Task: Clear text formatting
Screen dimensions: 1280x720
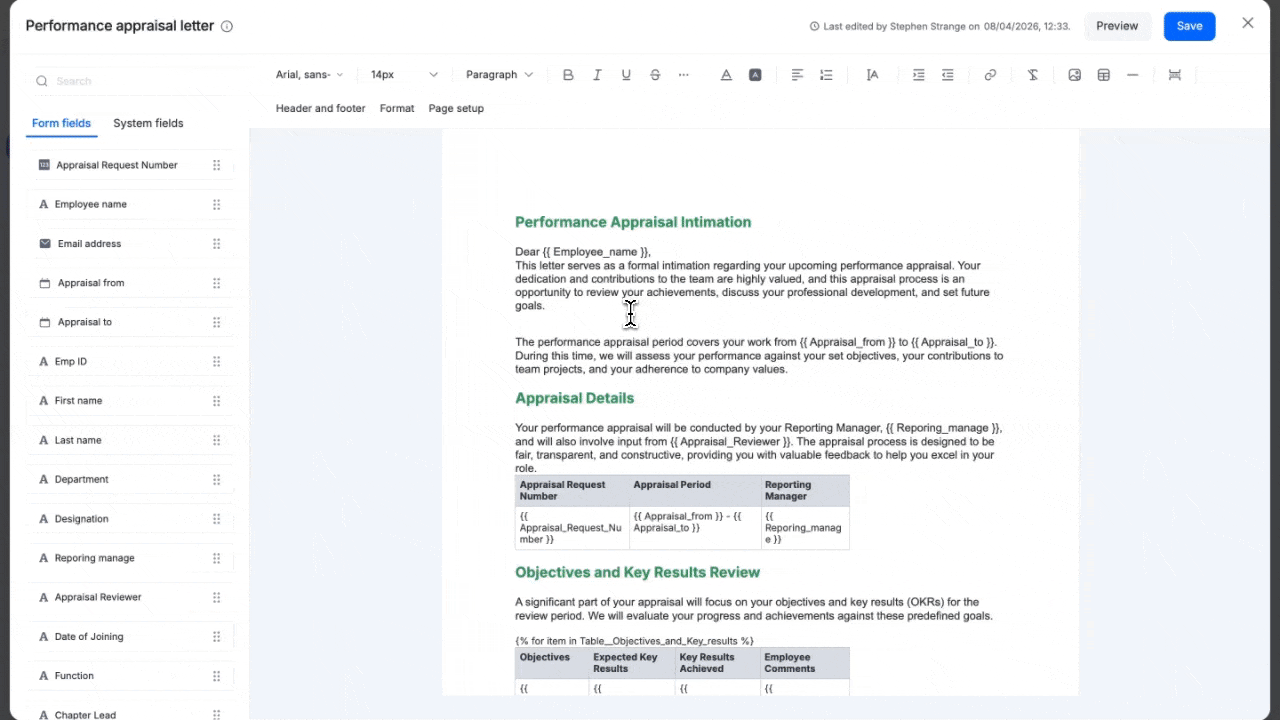Action: click(1033, 75)
